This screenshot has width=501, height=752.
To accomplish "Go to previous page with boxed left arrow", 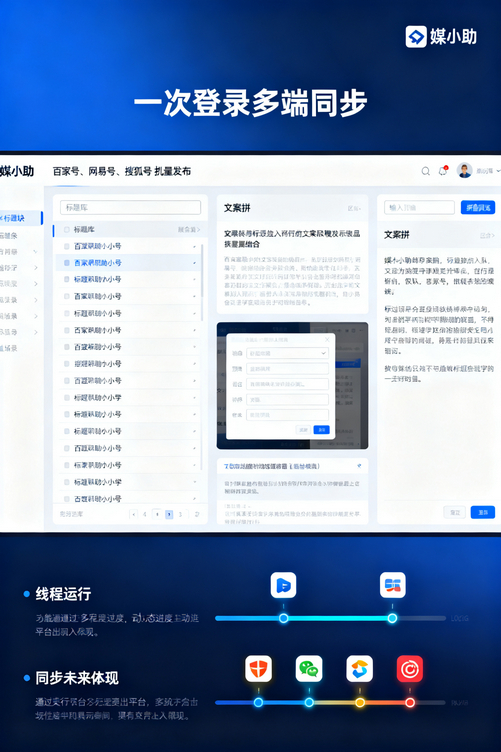I will pyautogui.click(x=134, y=514).
